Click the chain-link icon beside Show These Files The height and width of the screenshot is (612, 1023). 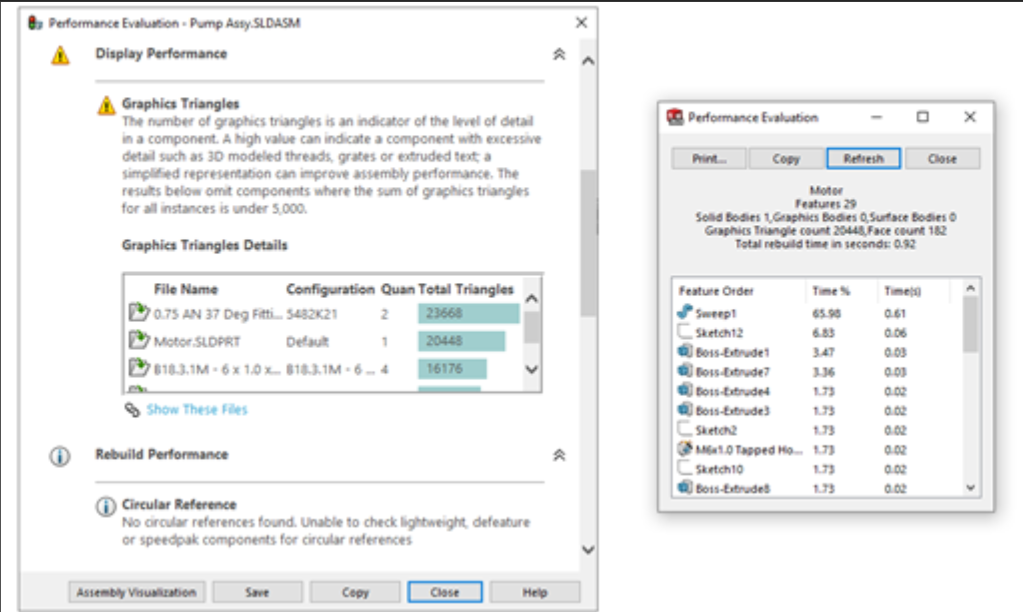[x=132, y=410]
